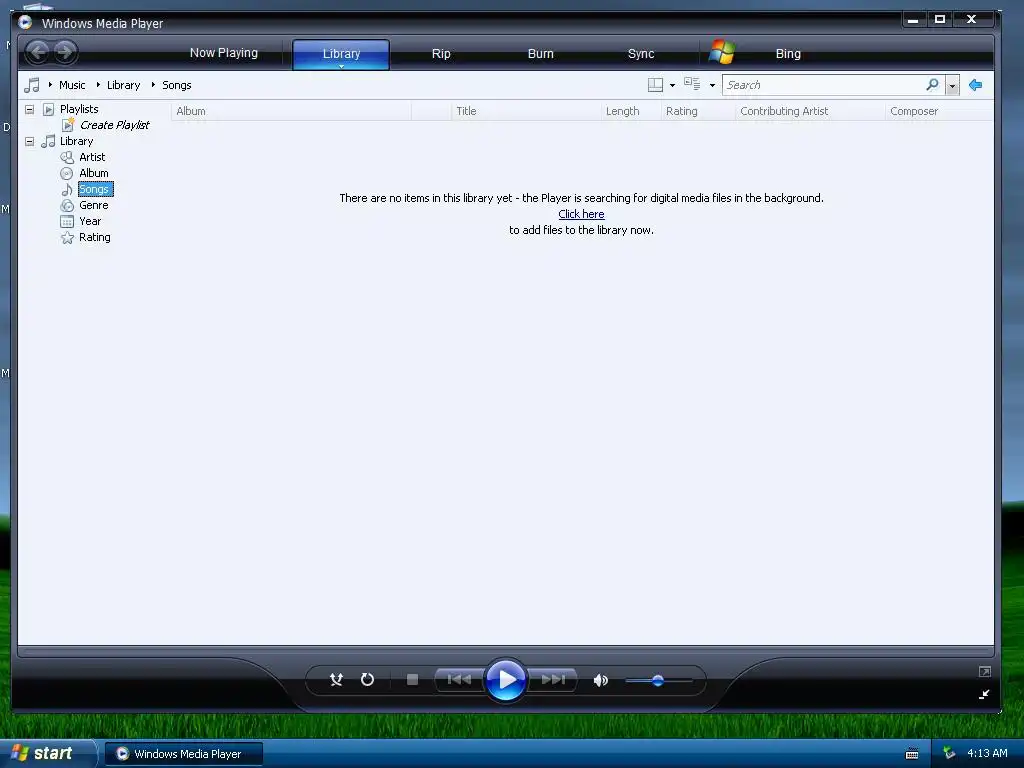Click the Create Playlist label
This screenshot has height=768, width=1024.
(x=114, y=125)
